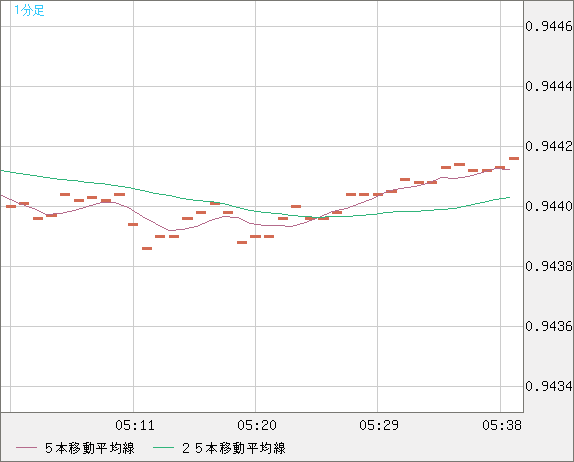Screen dimensions: 574x462
Task: Click the 1分足 chart label
Action: 29,10
